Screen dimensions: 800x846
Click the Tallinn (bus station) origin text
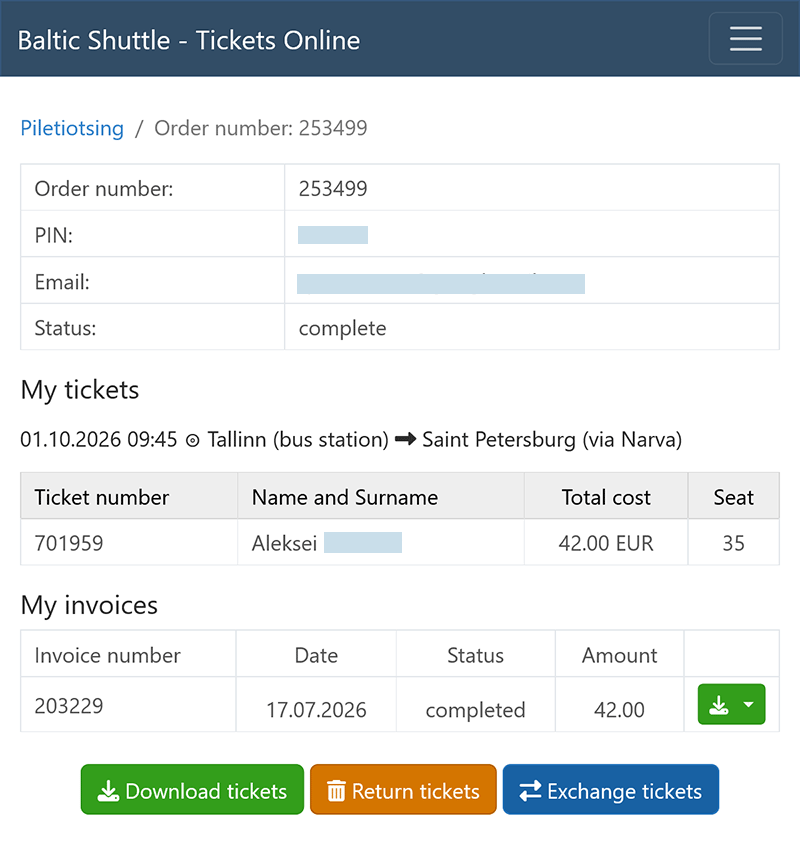tap(298, 440)
